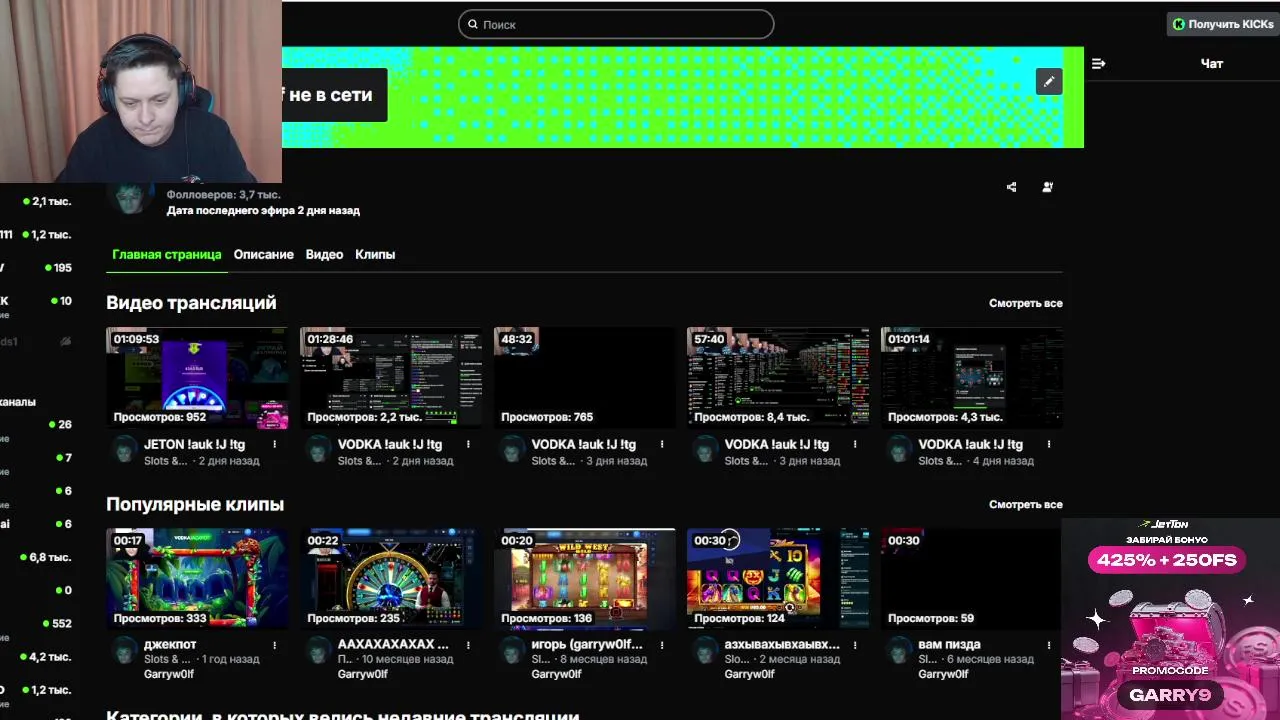1280x720 pixels.
Task: Click the pencil edit banner icon
Action: tap(1048, 82)
